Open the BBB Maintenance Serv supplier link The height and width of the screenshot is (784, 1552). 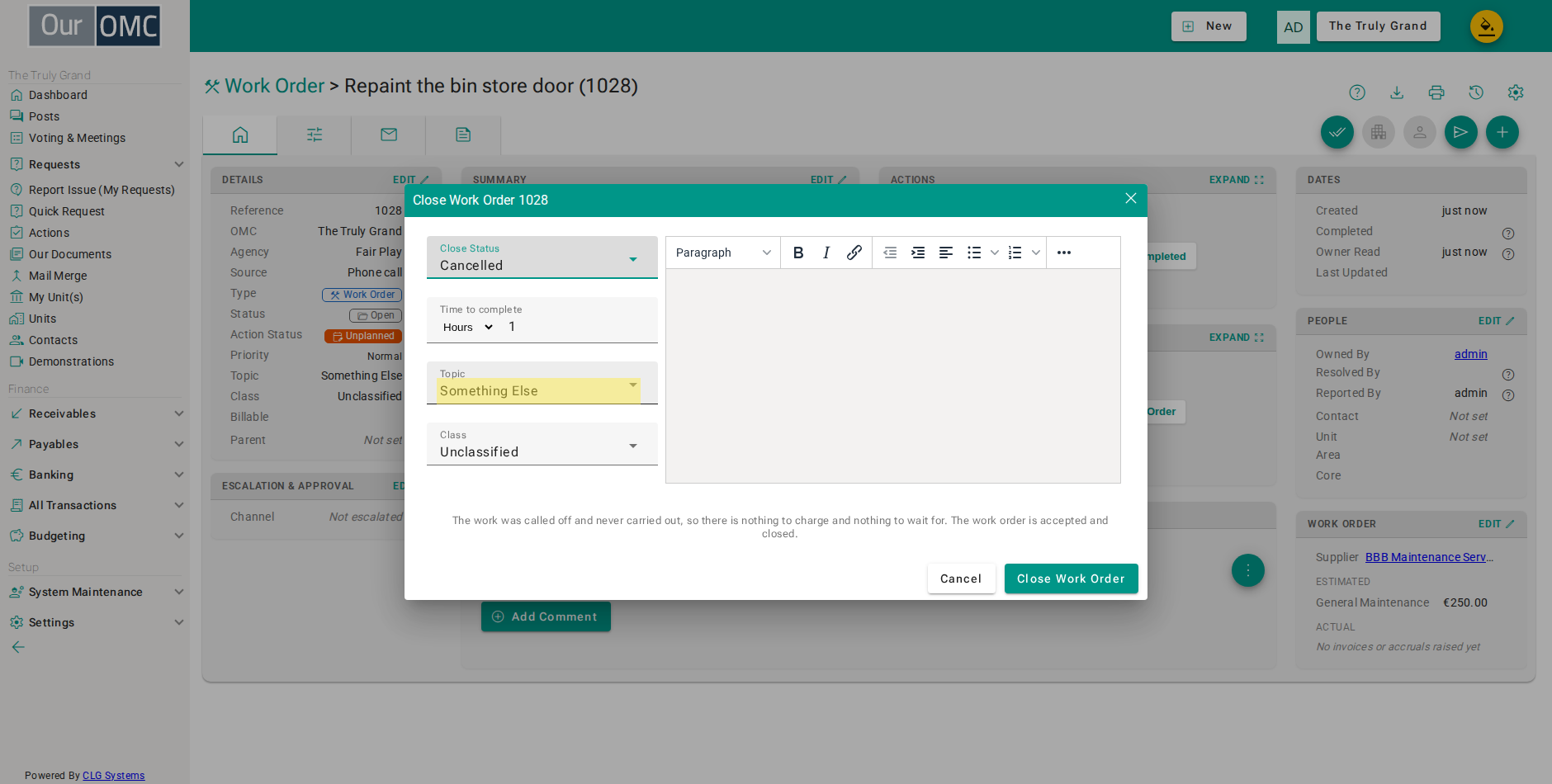pyautogui.click(x=1429, y=557)
